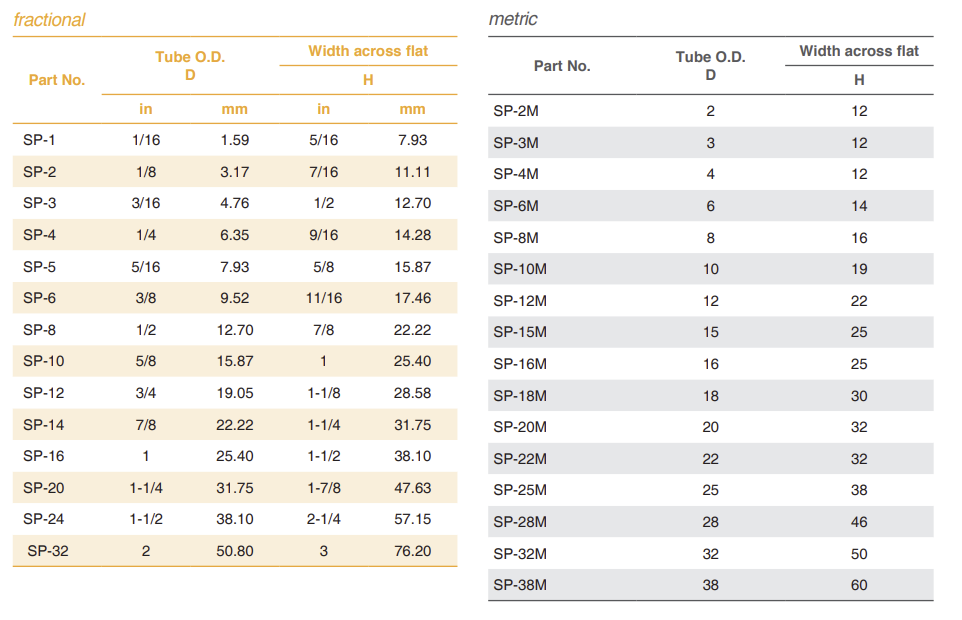The height and width of the screenshot is (620, 962).
Task: Select the SP-2M part number
Action: [516, 111]
